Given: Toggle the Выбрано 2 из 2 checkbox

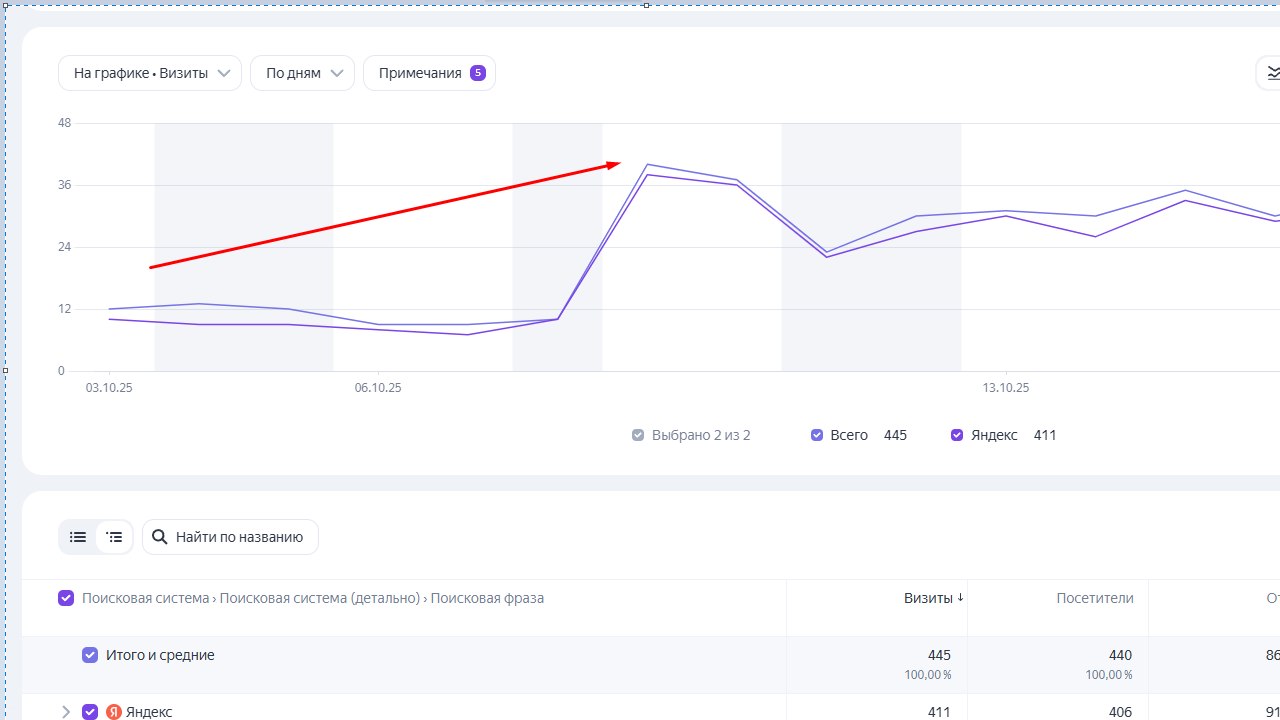Looking at the screenshot, I should (x=638, y=435).
